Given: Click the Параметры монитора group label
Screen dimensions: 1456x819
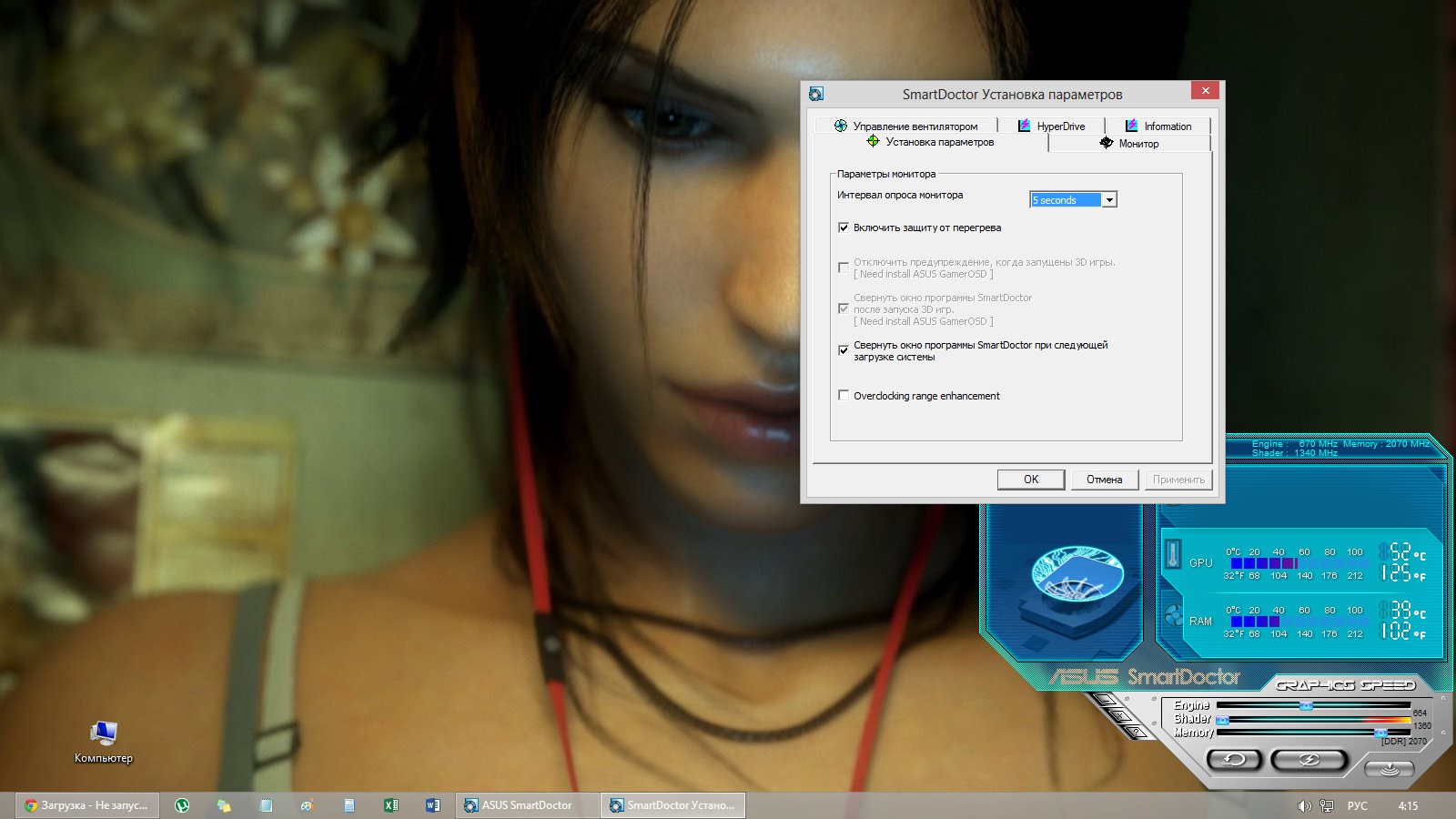Looking at the screenshot, I should (886, 174).
